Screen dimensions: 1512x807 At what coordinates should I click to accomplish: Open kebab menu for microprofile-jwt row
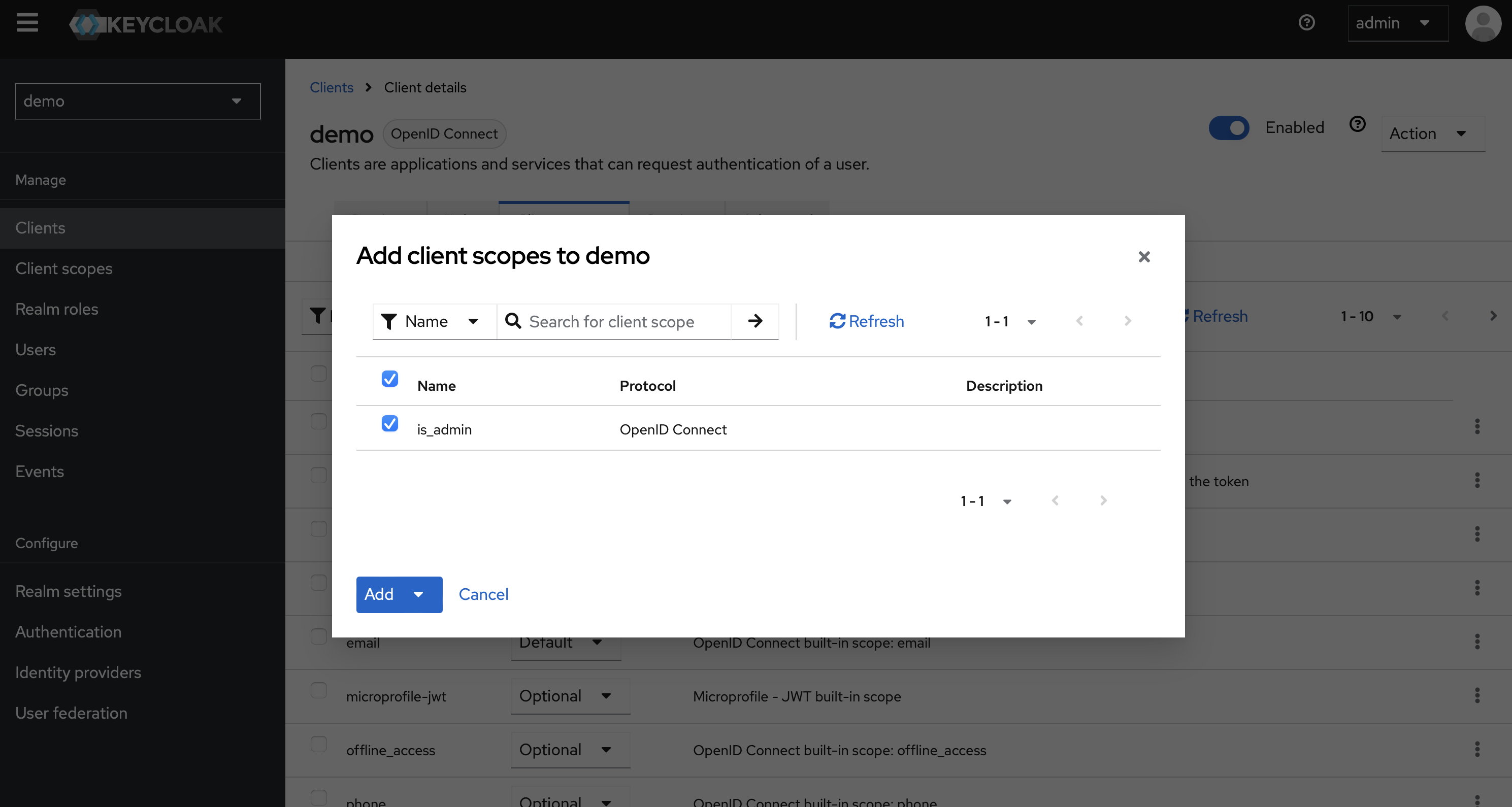tap(1477, 695)
